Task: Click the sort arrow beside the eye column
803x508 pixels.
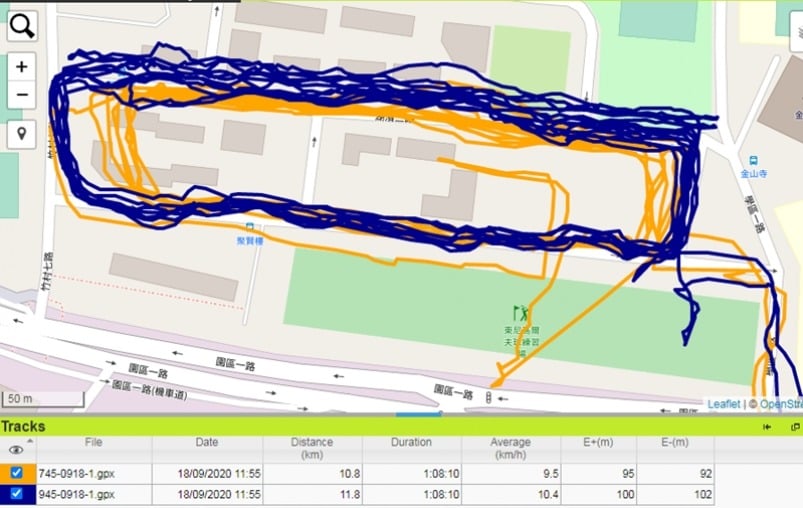Action: point(30,441)
